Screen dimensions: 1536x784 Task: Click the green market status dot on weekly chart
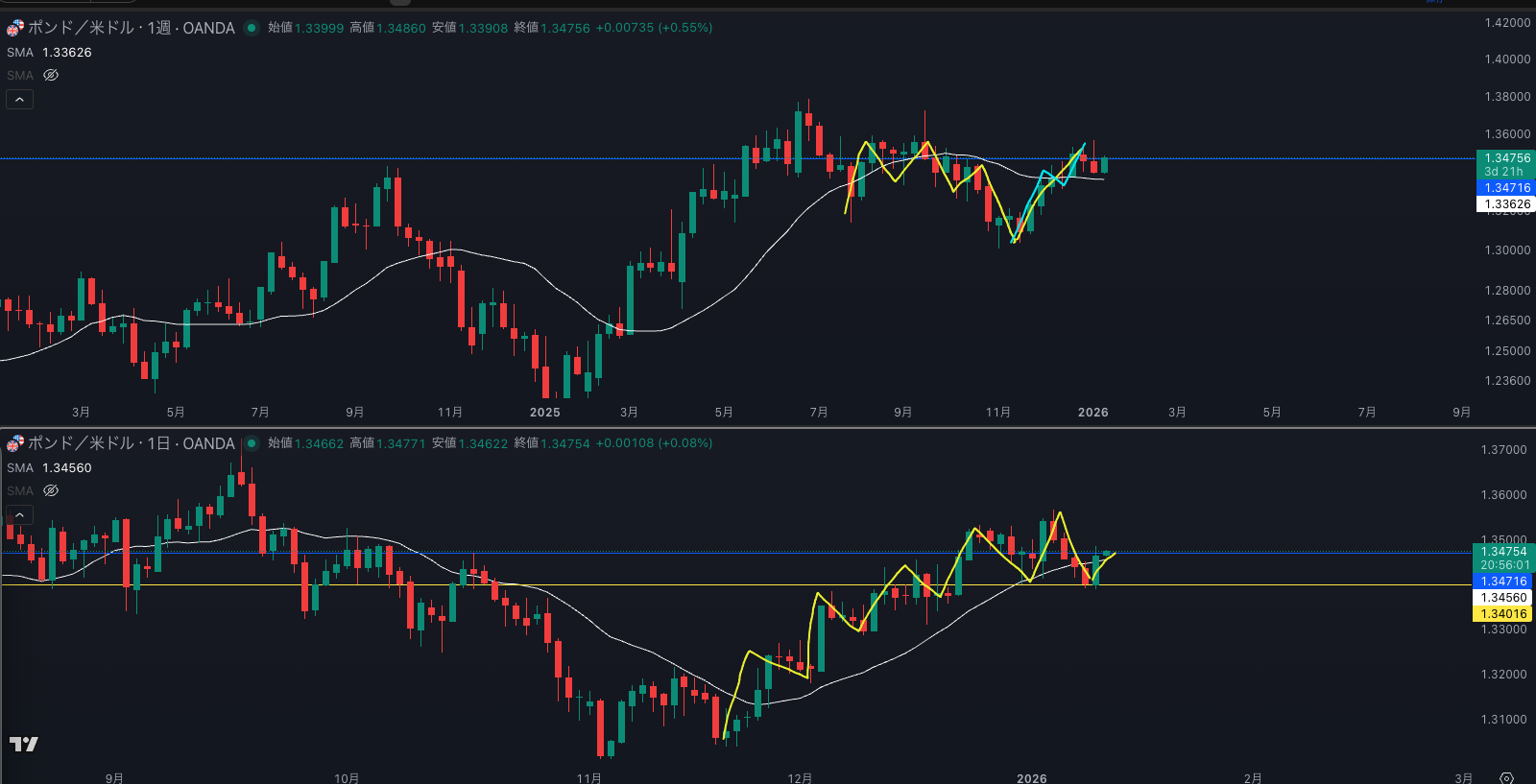point(252,28)
